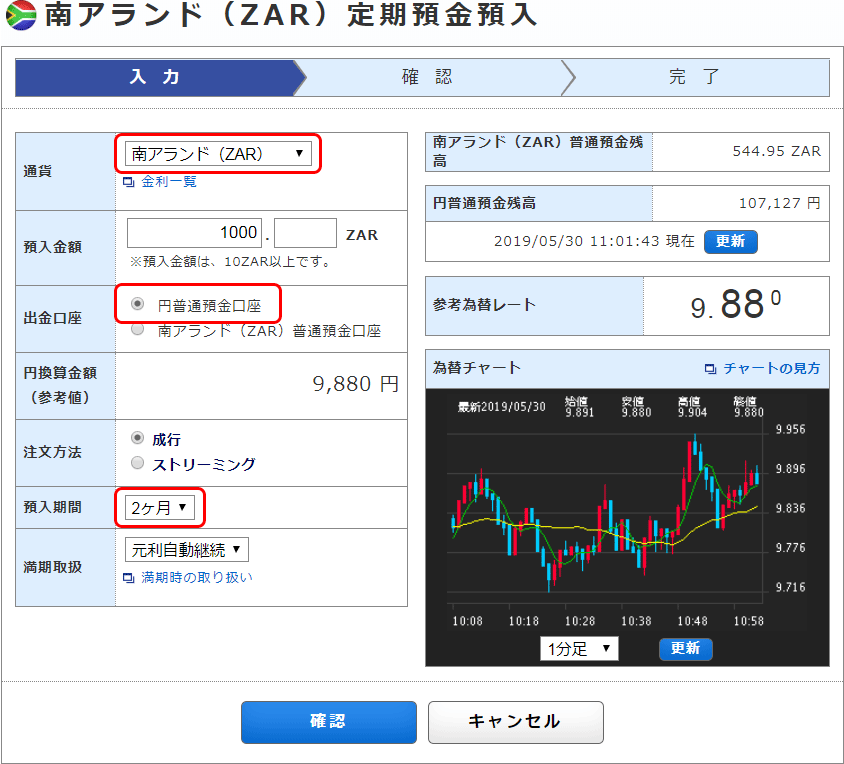844x764 pixels.
Task: Open the 元利自動継続 maturity dropdown
Action: pos(187,549)
